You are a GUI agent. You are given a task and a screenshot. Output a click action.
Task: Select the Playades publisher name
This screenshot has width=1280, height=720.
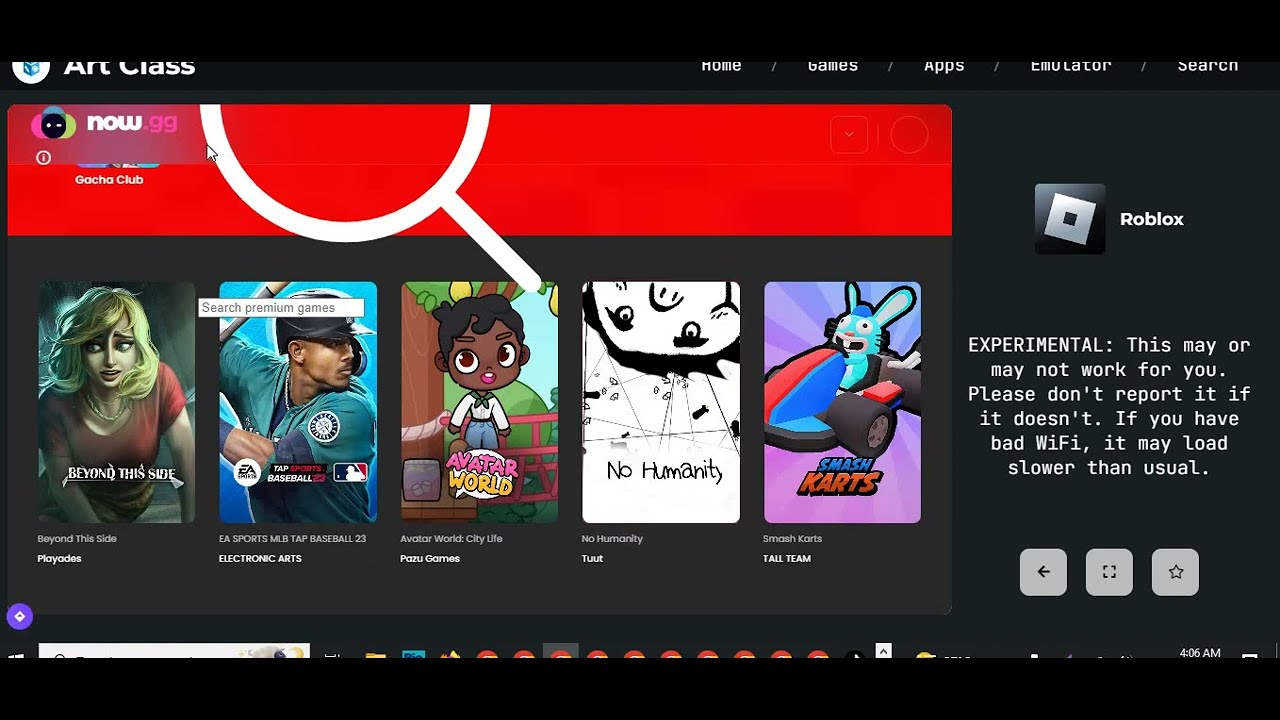[59, 559]
